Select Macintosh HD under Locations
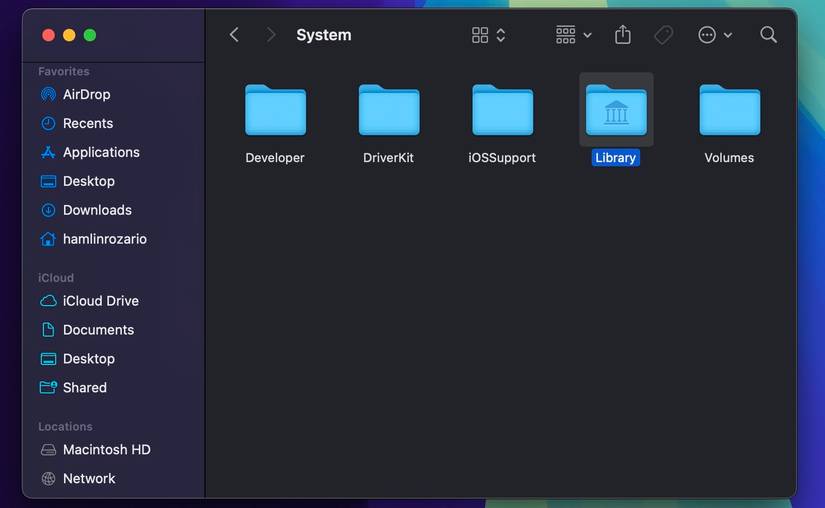825x508 pixels. (106, 450)
